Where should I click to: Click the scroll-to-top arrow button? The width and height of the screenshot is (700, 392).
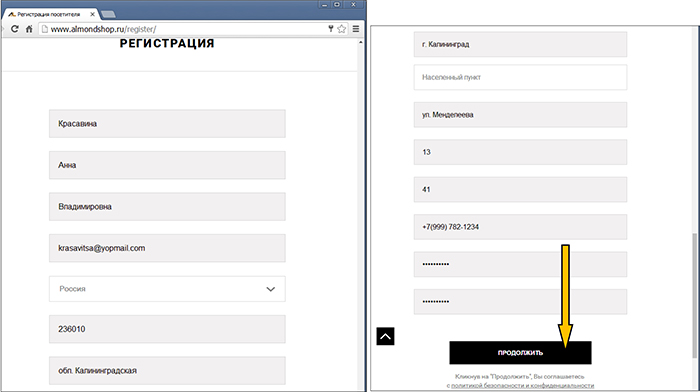(x=385, y=336)
